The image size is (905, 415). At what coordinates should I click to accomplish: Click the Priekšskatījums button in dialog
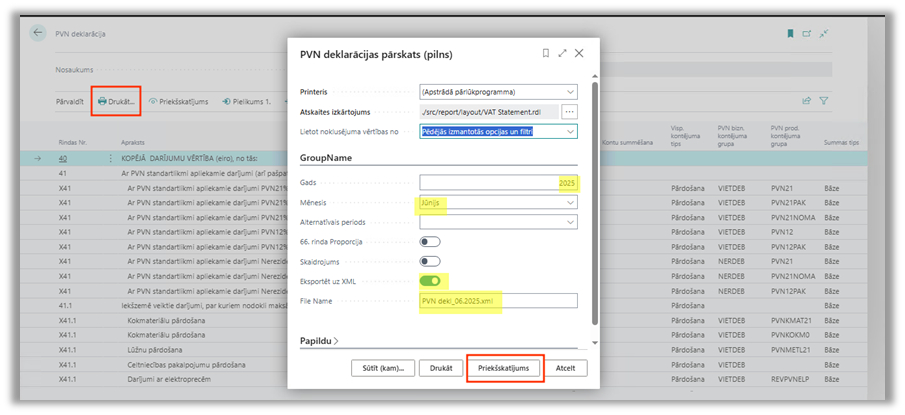coord(504,368)
